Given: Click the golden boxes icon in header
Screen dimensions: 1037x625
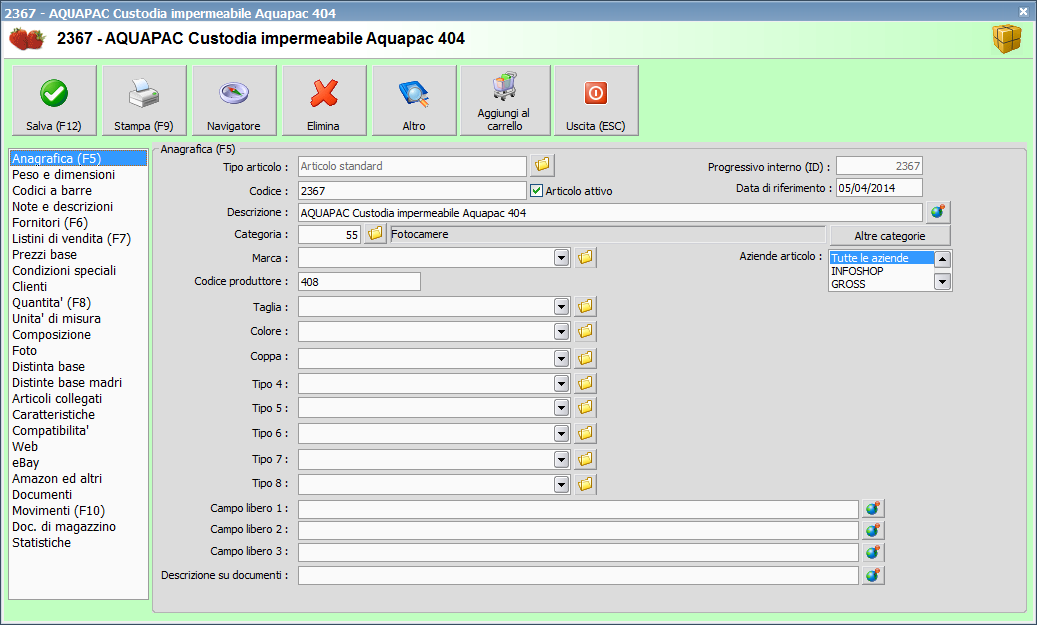Looking at the screenshot, I should click(x=1007, y=39).
